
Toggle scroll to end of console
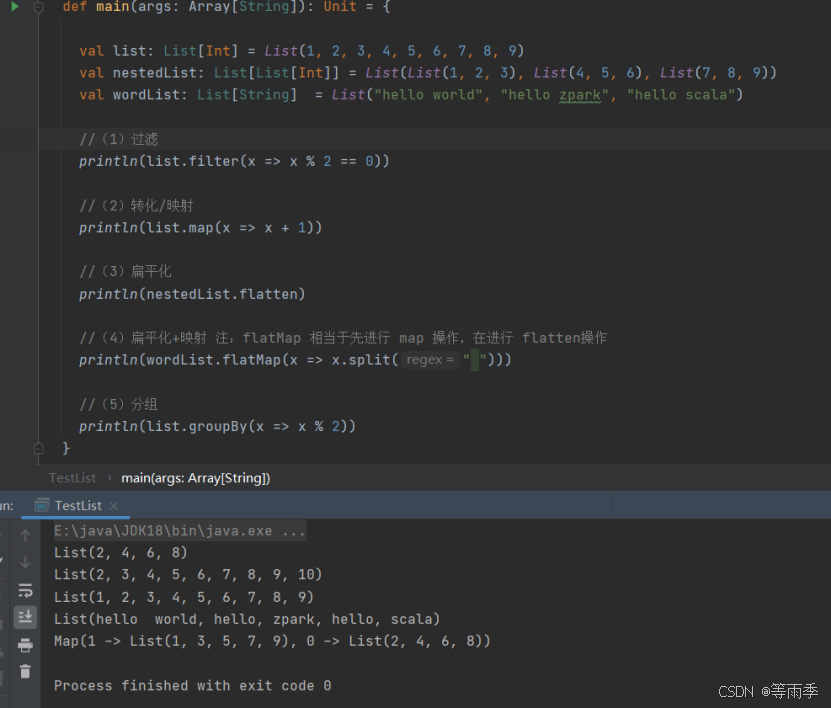(x=25, y=617)
